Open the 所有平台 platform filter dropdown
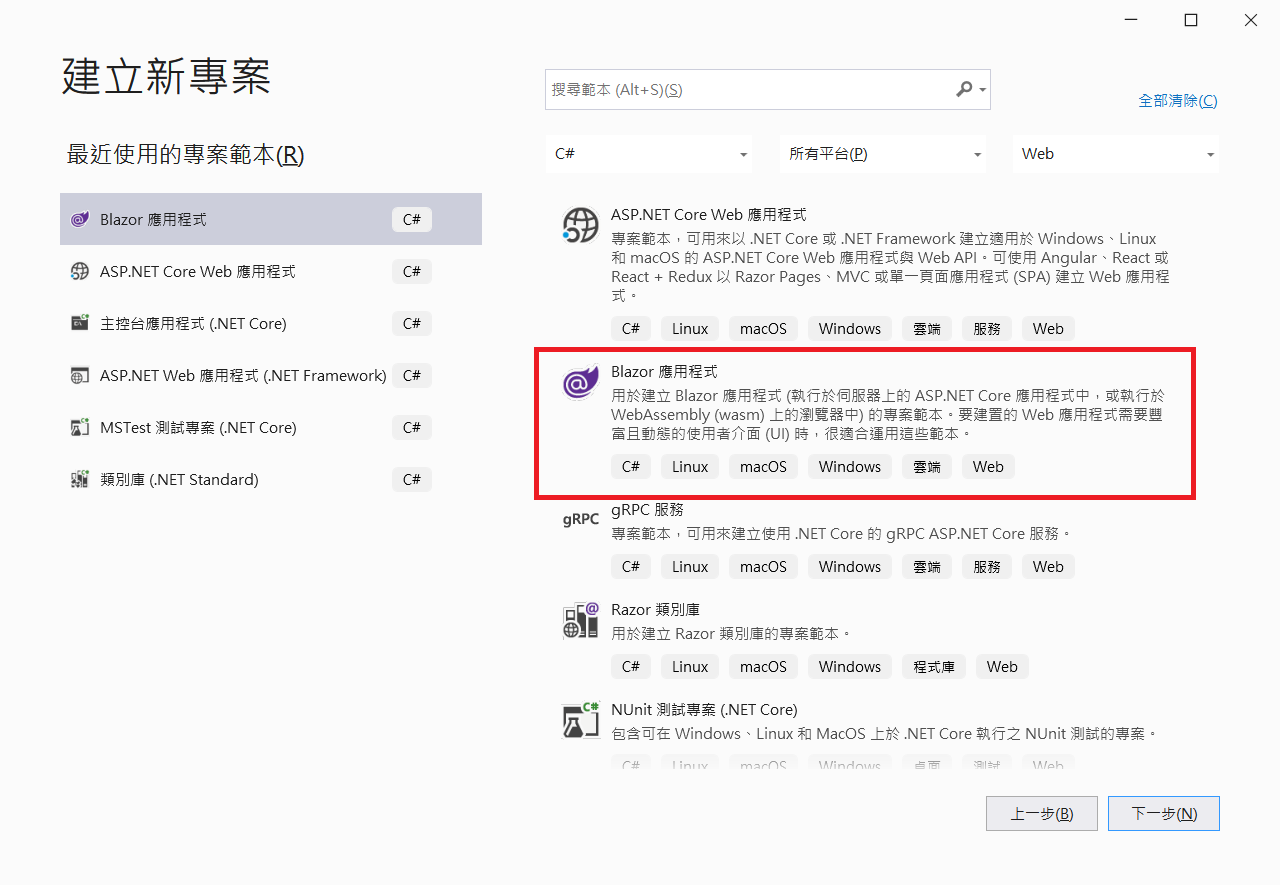This screenshot has height=885, width=1280. click(883, 154)
